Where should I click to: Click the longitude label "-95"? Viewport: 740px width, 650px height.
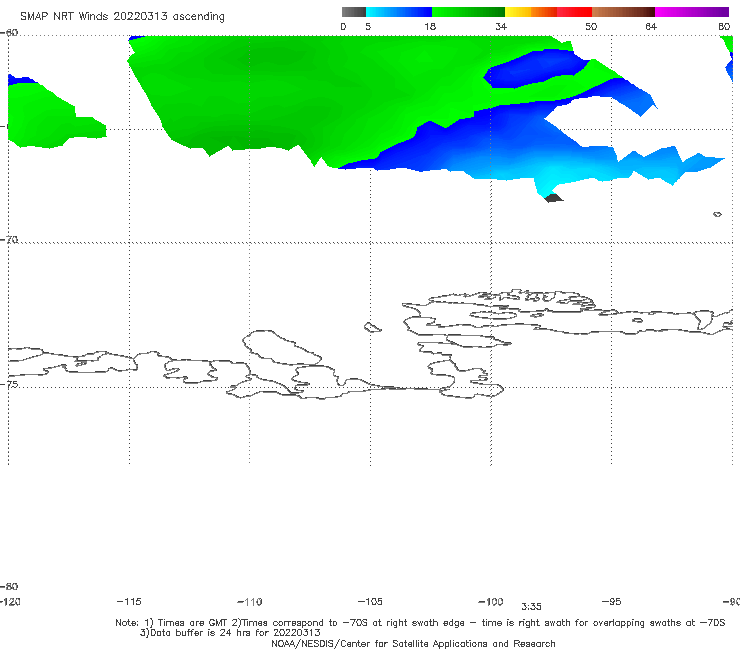coord(612,602)
